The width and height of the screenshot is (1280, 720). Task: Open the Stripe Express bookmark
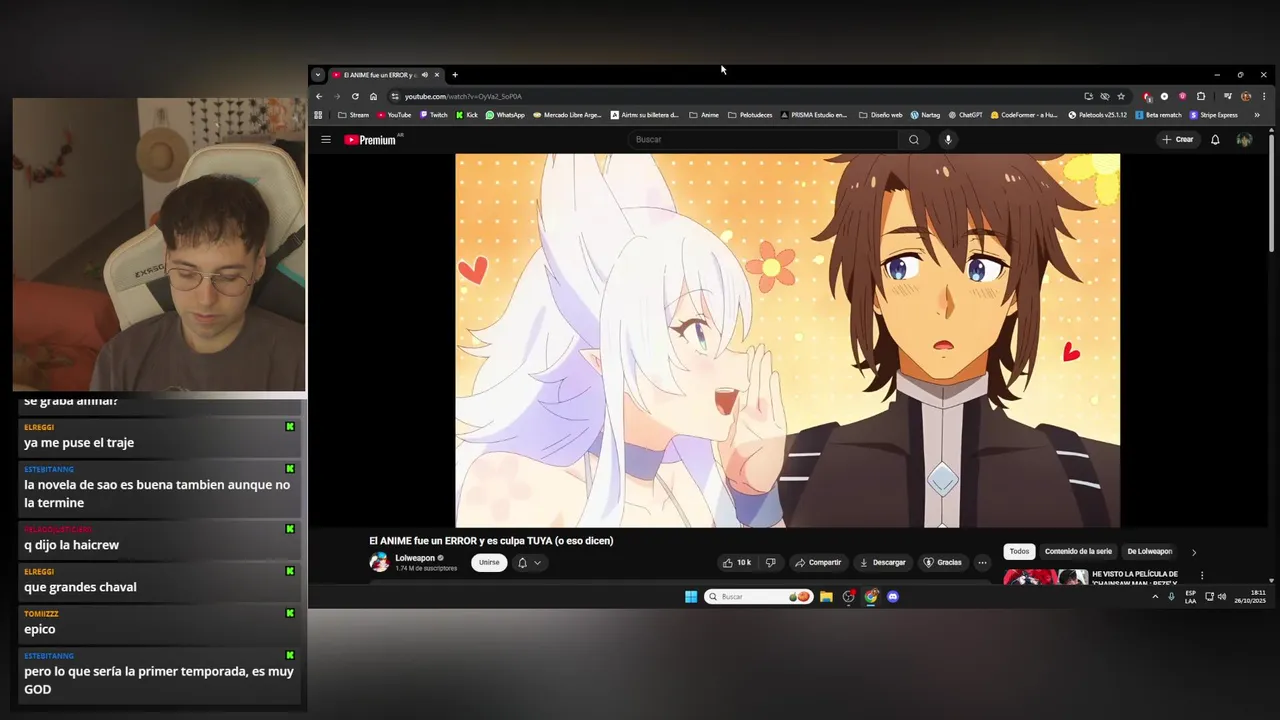click(x=1214, y=115)
